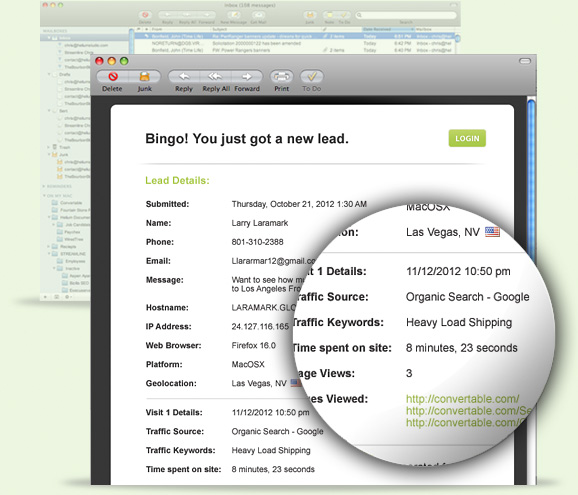Open second convertable.com pages viewed link
The height and width of the screenshot is (495, 578).
point(468,411)
